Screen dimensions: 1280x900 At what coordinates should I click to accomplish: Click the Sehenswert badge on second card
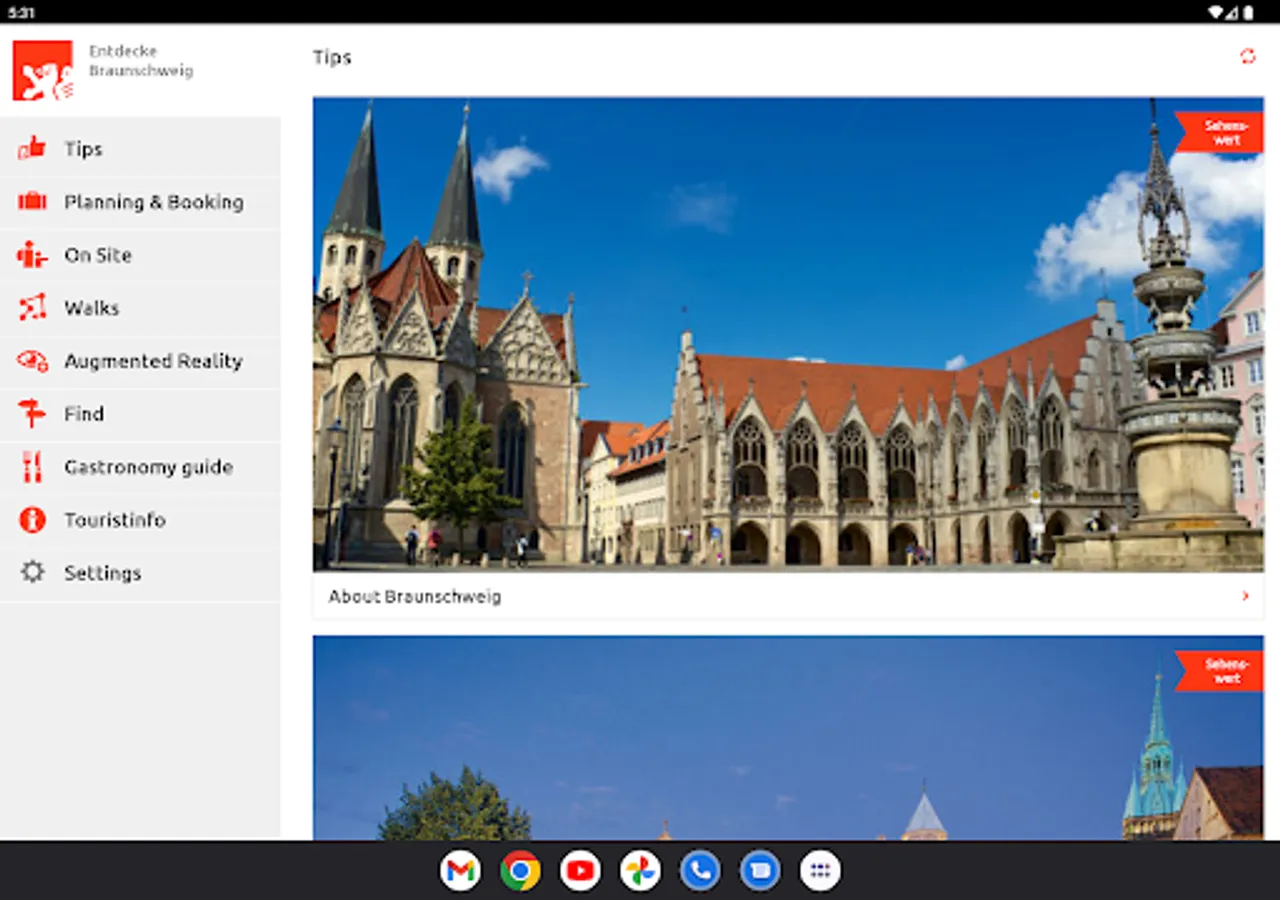pyautogui.click(x=1221, y=671)
